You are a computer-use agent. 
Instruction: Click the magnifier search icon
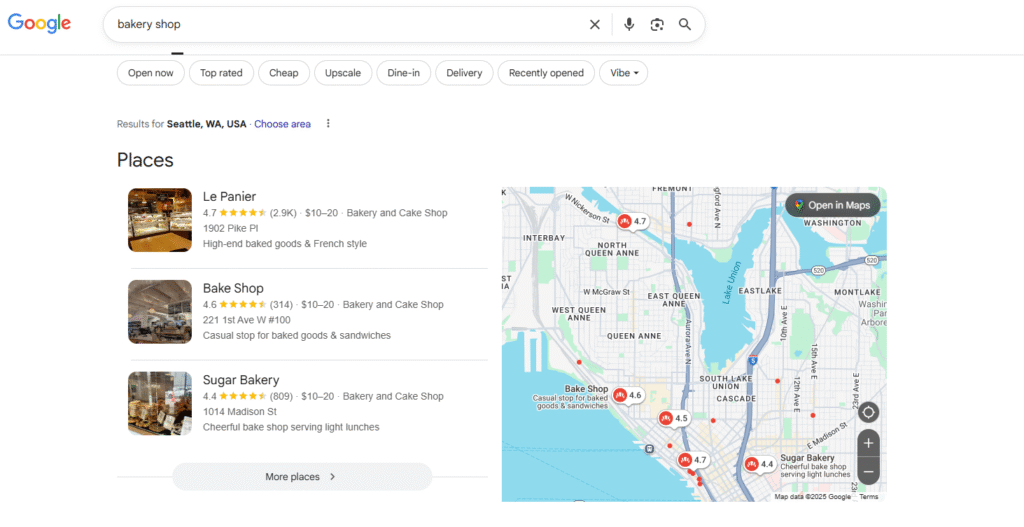coord(684,25)
